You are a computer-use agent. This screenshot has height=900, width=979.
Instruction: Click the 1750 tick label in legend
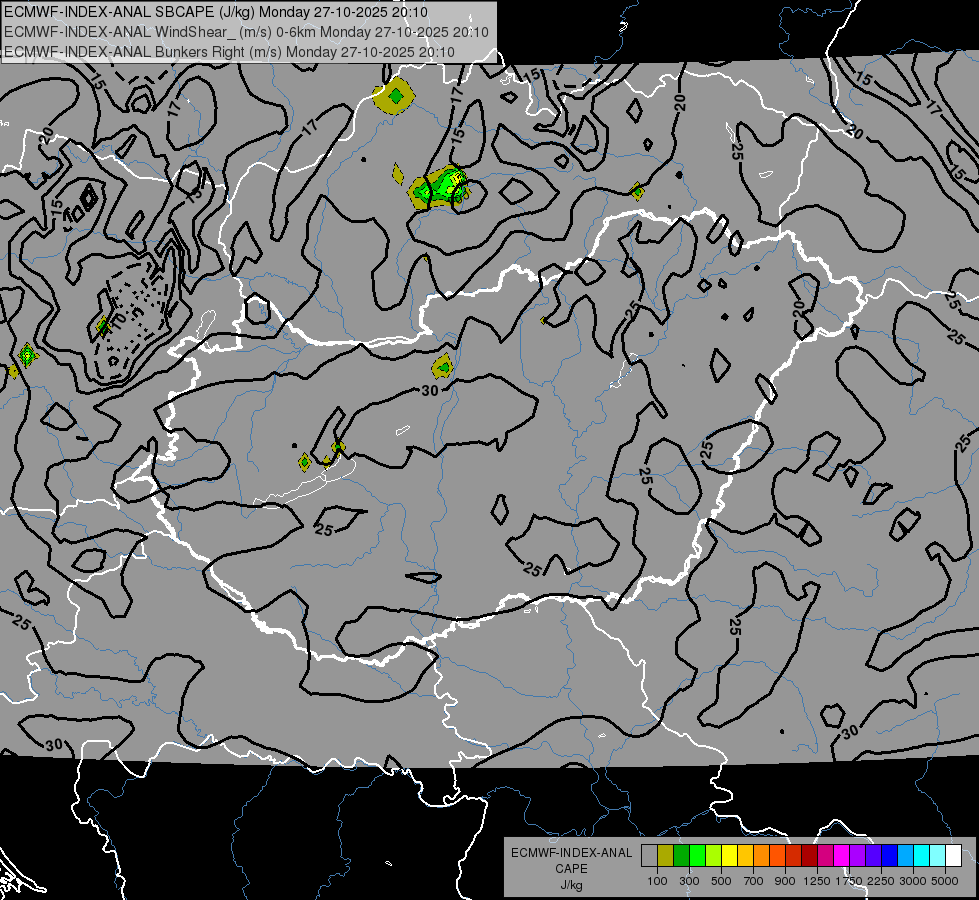click(849, 881)
